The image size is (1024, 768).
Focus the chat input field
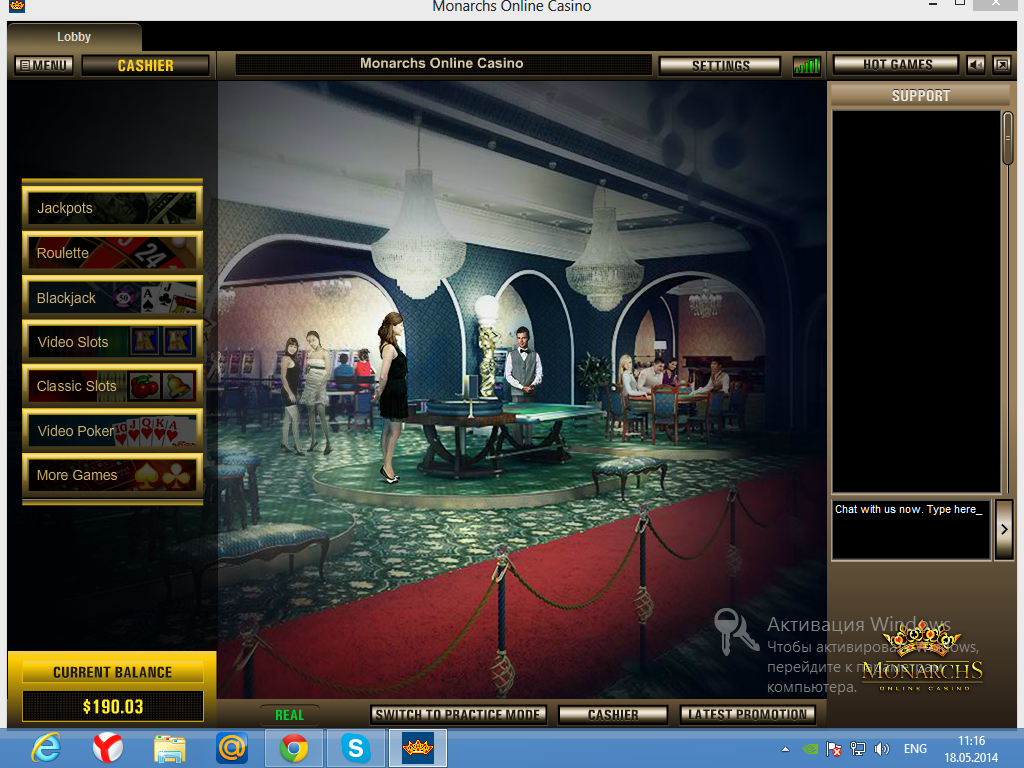[x=911, y=530]
